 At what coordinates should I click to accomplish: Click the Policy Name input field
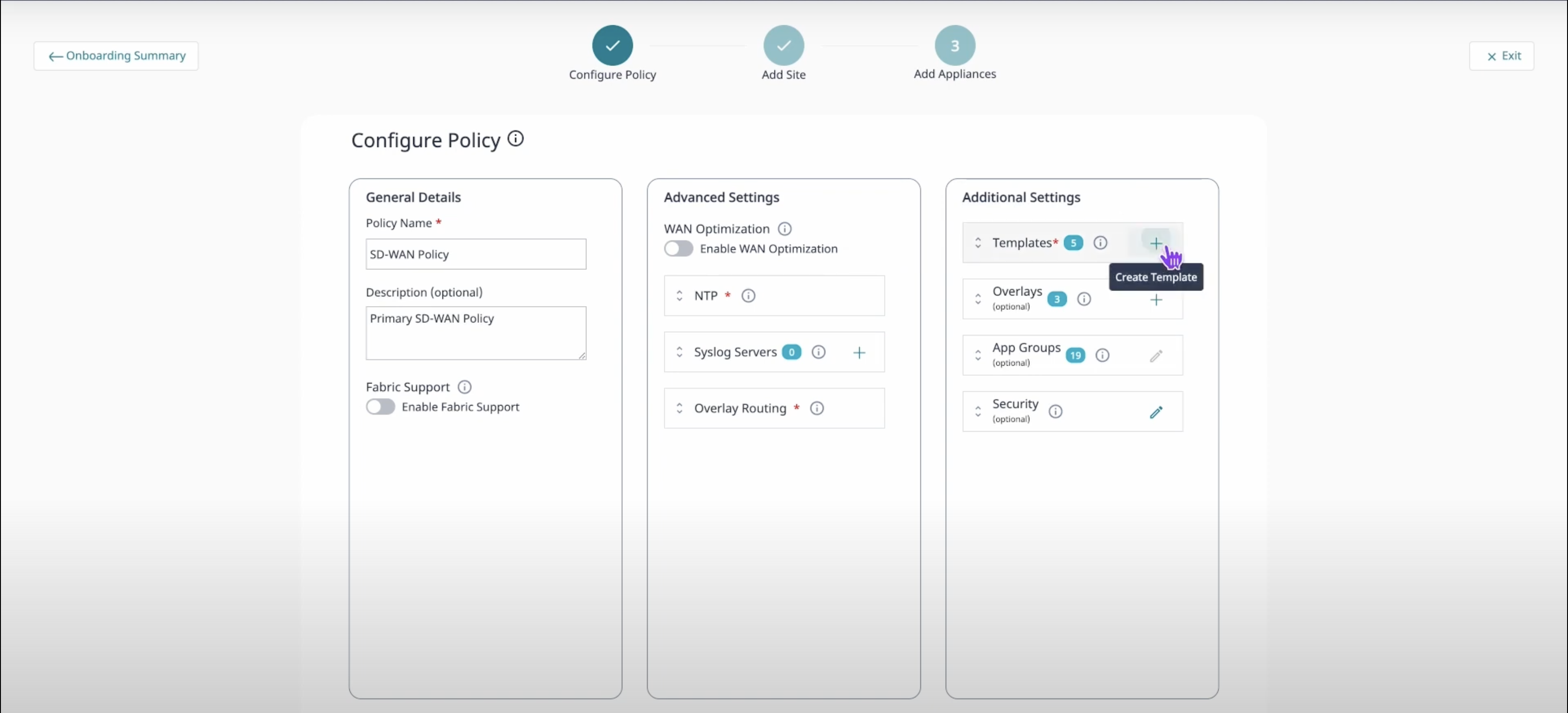[x=475, y=254]
